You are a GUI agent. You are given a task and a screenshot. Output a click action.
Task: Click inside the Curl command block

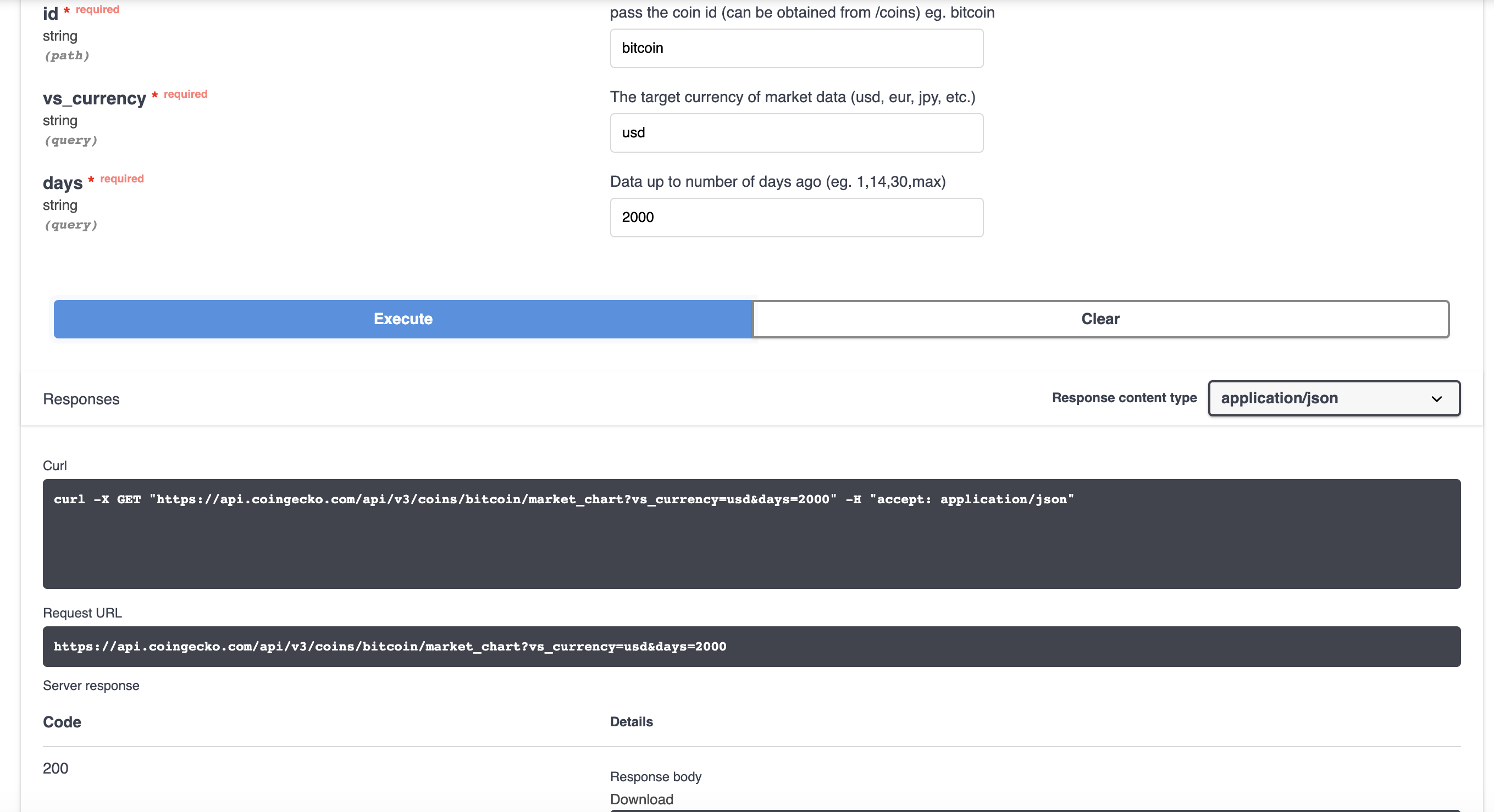coord(751,533)
